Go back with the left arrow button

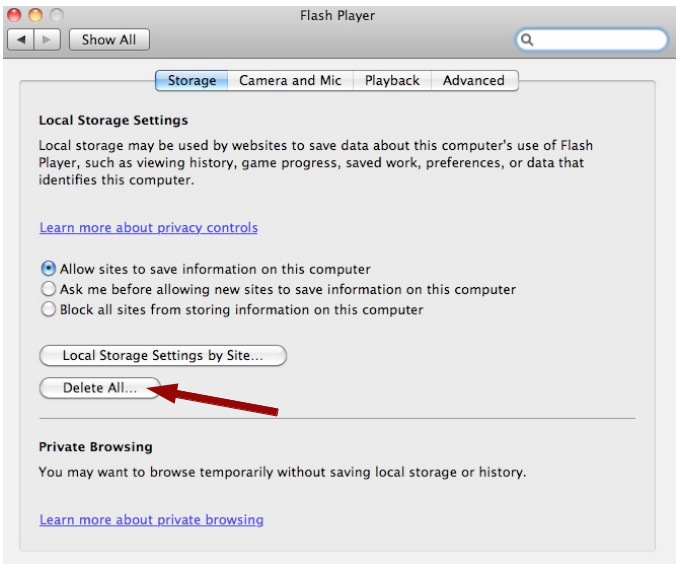pos(21,40)
